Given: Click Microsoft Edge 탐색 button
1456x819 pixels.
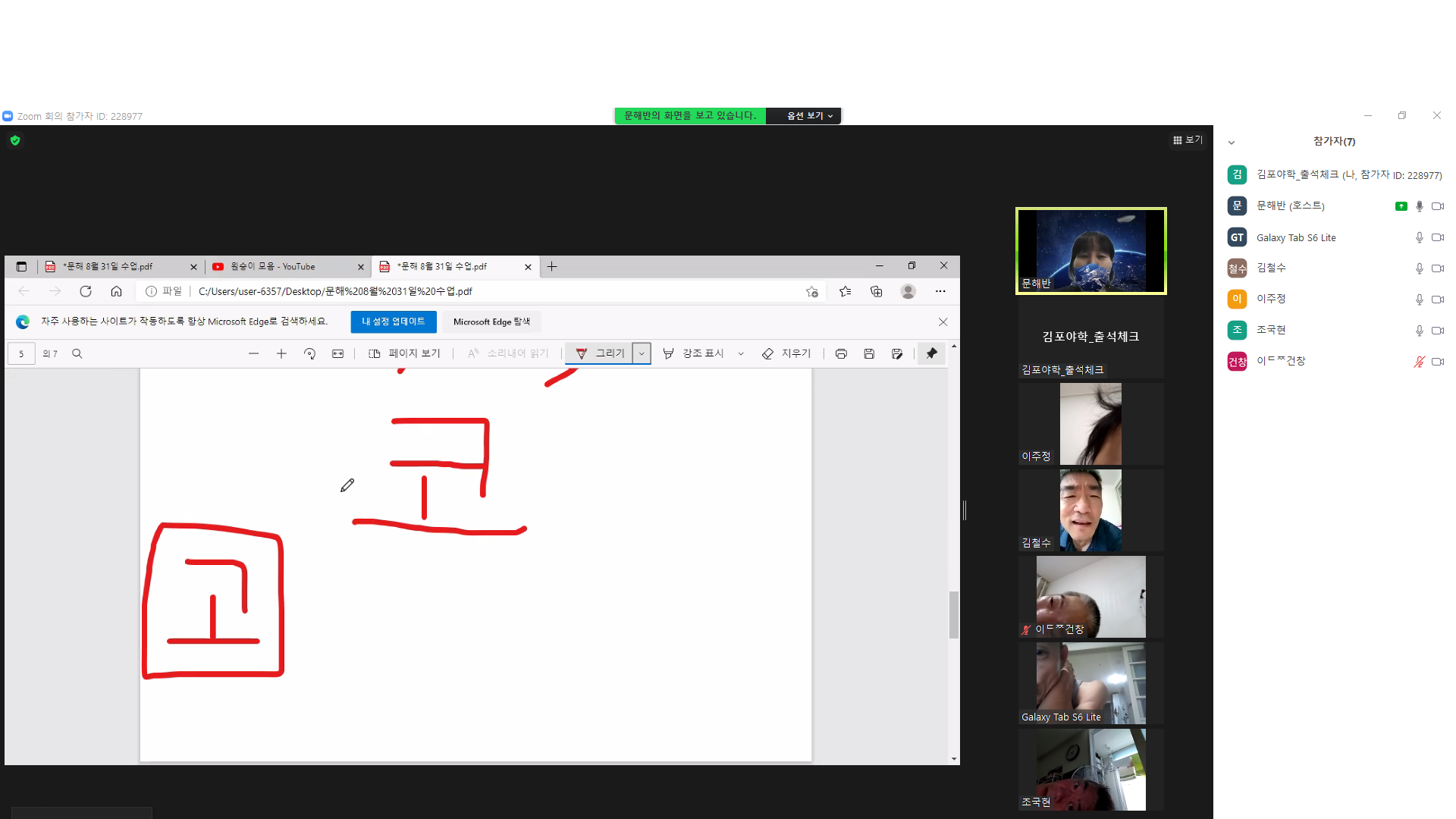Looking at the screenshot, I should (x=491, y=322).
